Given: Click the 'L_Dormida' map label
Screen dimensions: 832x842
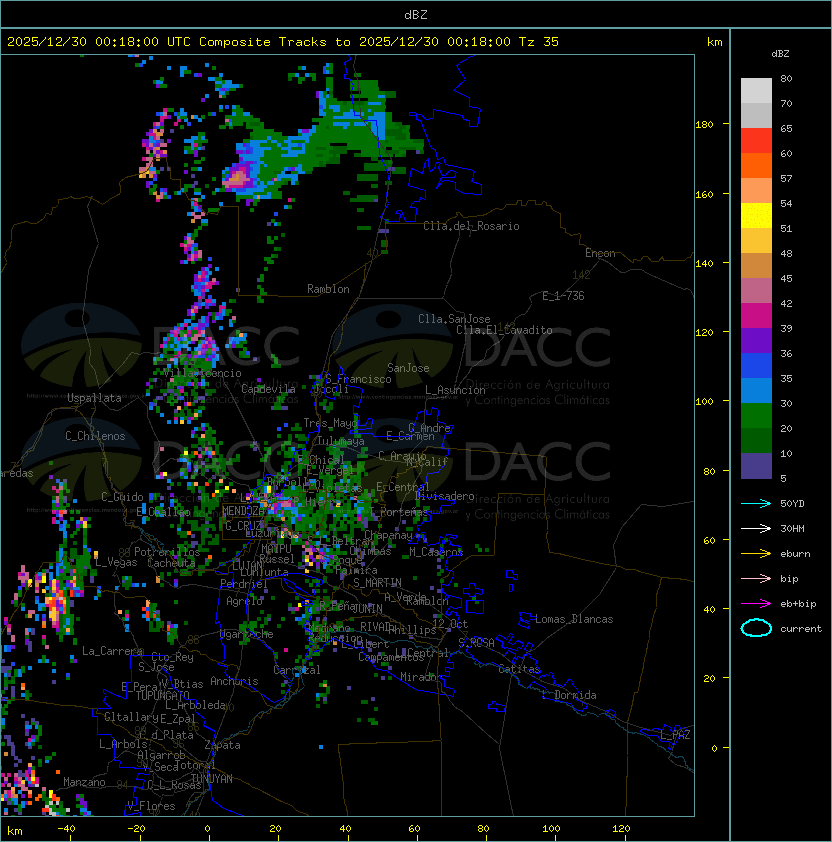Looking at the screenshot, I should (569, 695).
